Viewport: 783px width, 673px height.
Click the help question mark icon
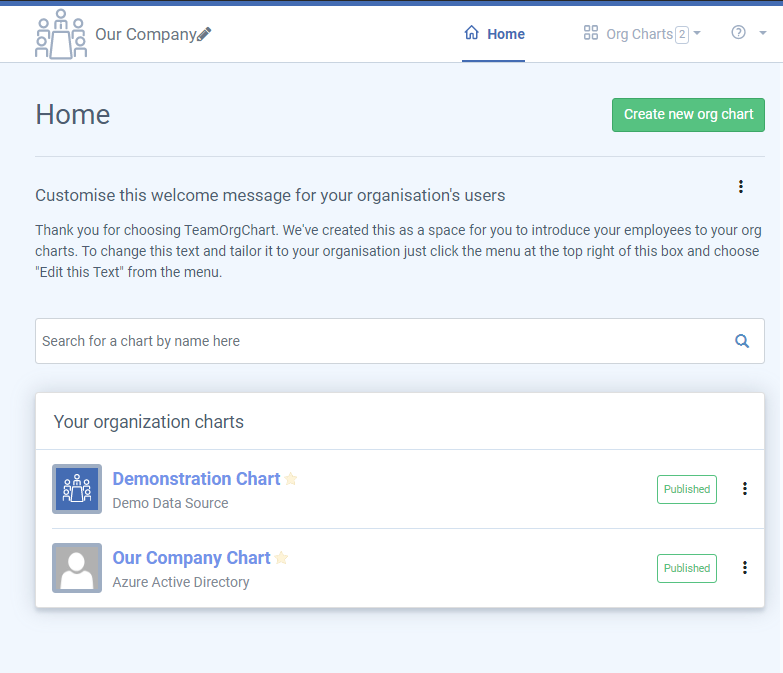point(739,33)
